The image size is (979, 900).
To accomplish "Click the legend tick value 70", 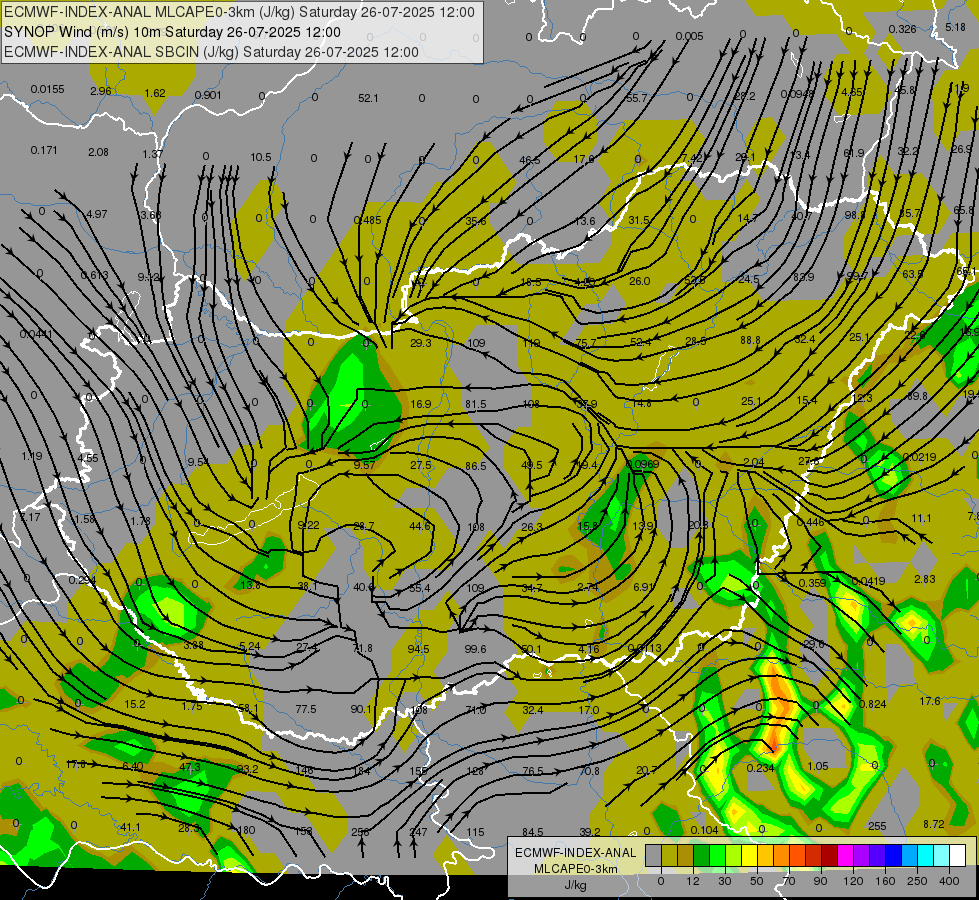I will tap(789, 881).
